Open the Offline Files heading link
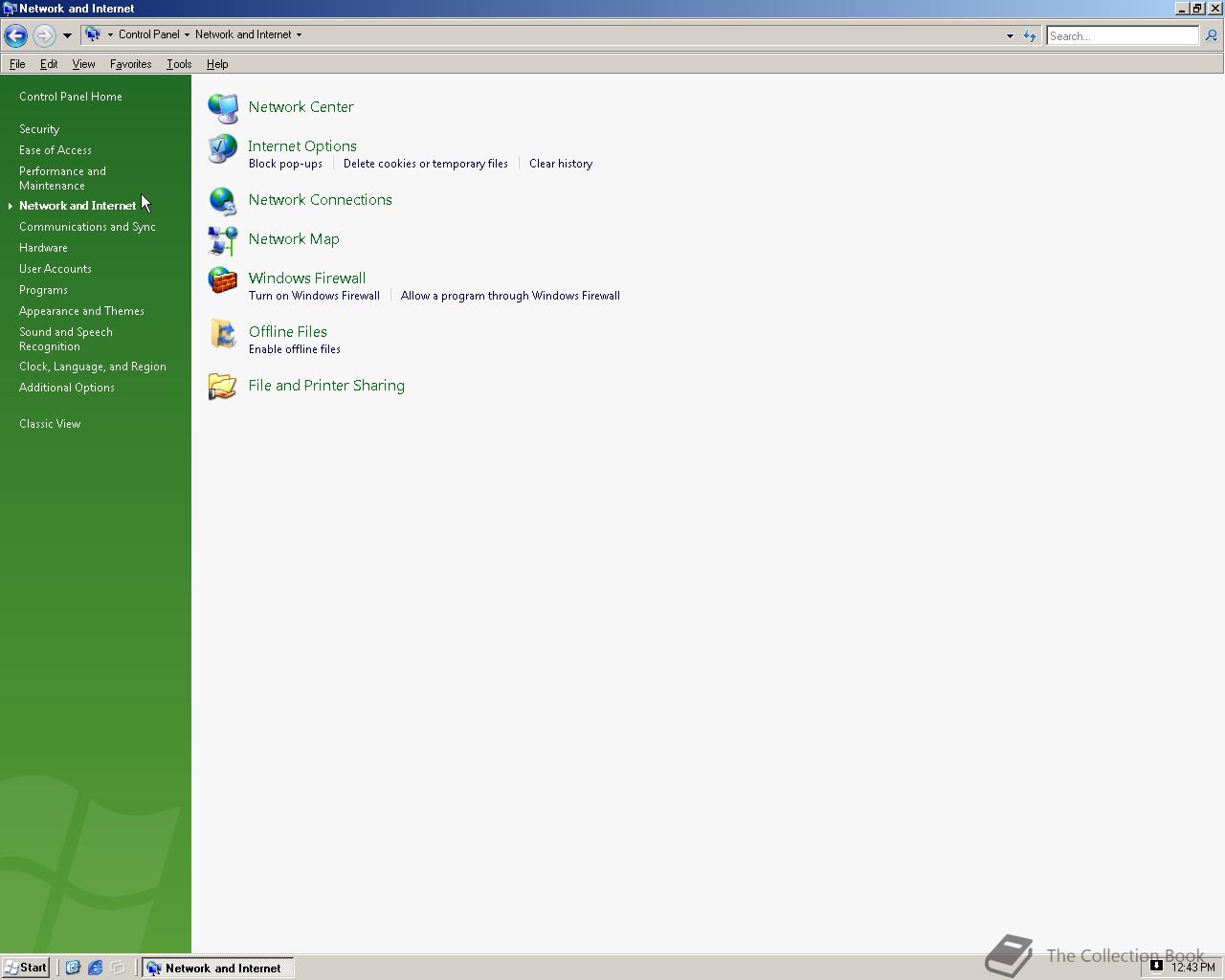 pos(288,332)
